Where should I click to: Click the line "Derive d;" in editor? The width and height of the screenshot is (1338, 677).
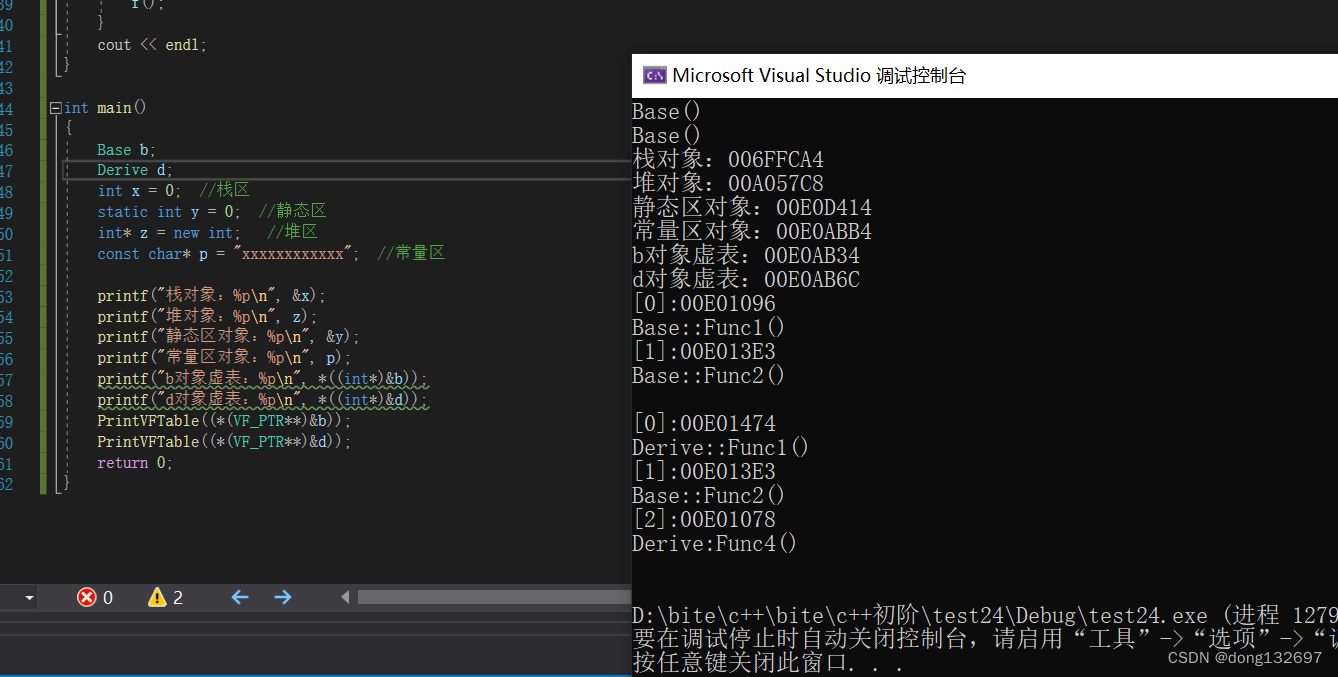pyautogui.click(x=135, y=170)
